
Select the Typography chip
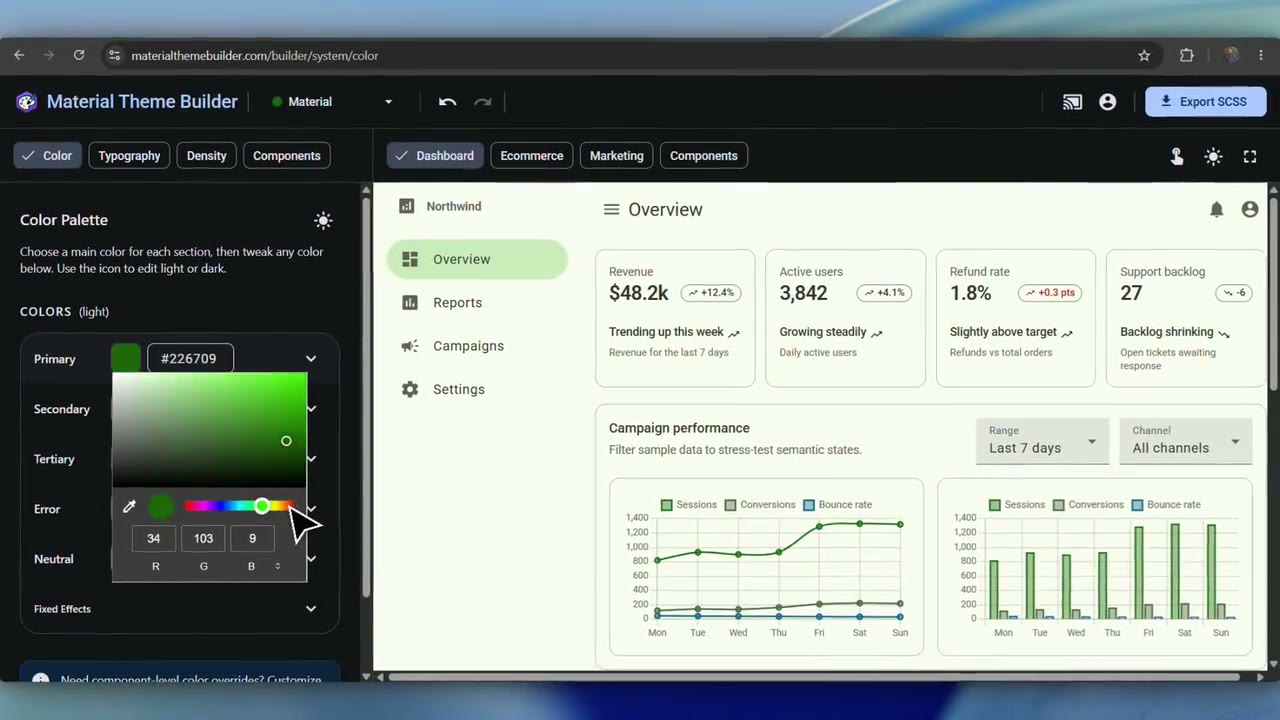pos(129,156)
